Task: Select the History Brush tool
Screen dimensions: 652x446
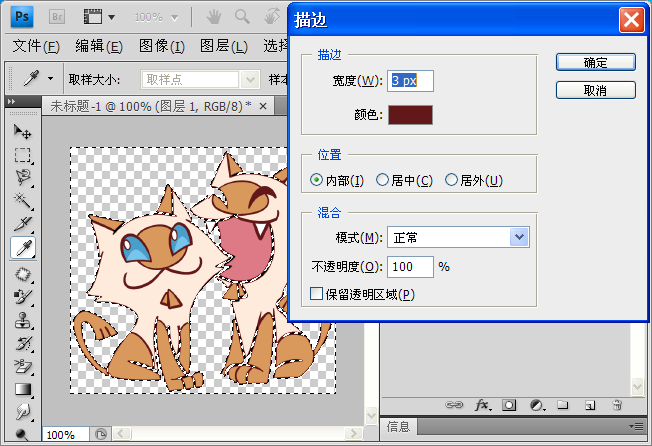Action: coord(22,343)
